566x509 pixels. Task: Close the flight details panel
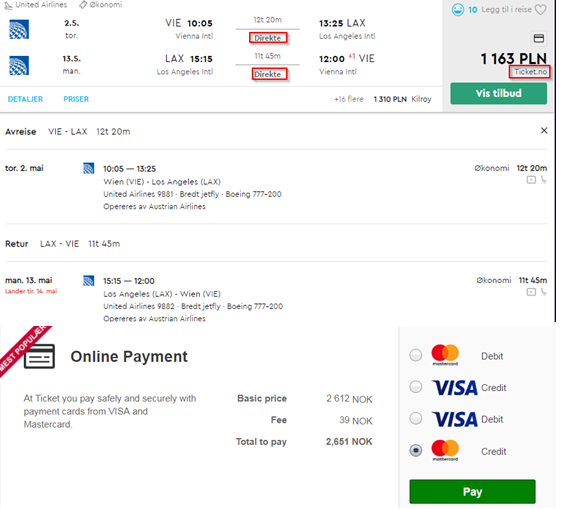coord(544,131)
